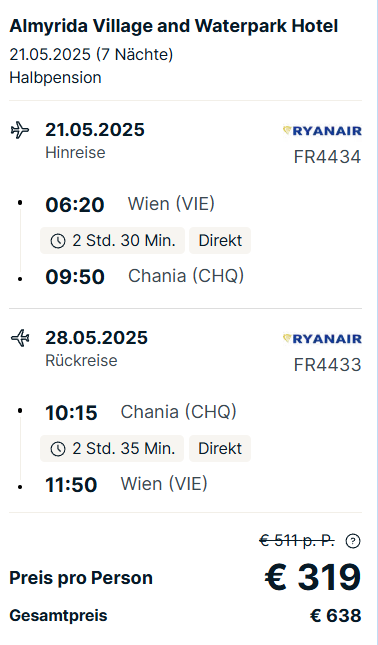Click the 10:15 Chania (CHQ) departure

tap(141, 412)
